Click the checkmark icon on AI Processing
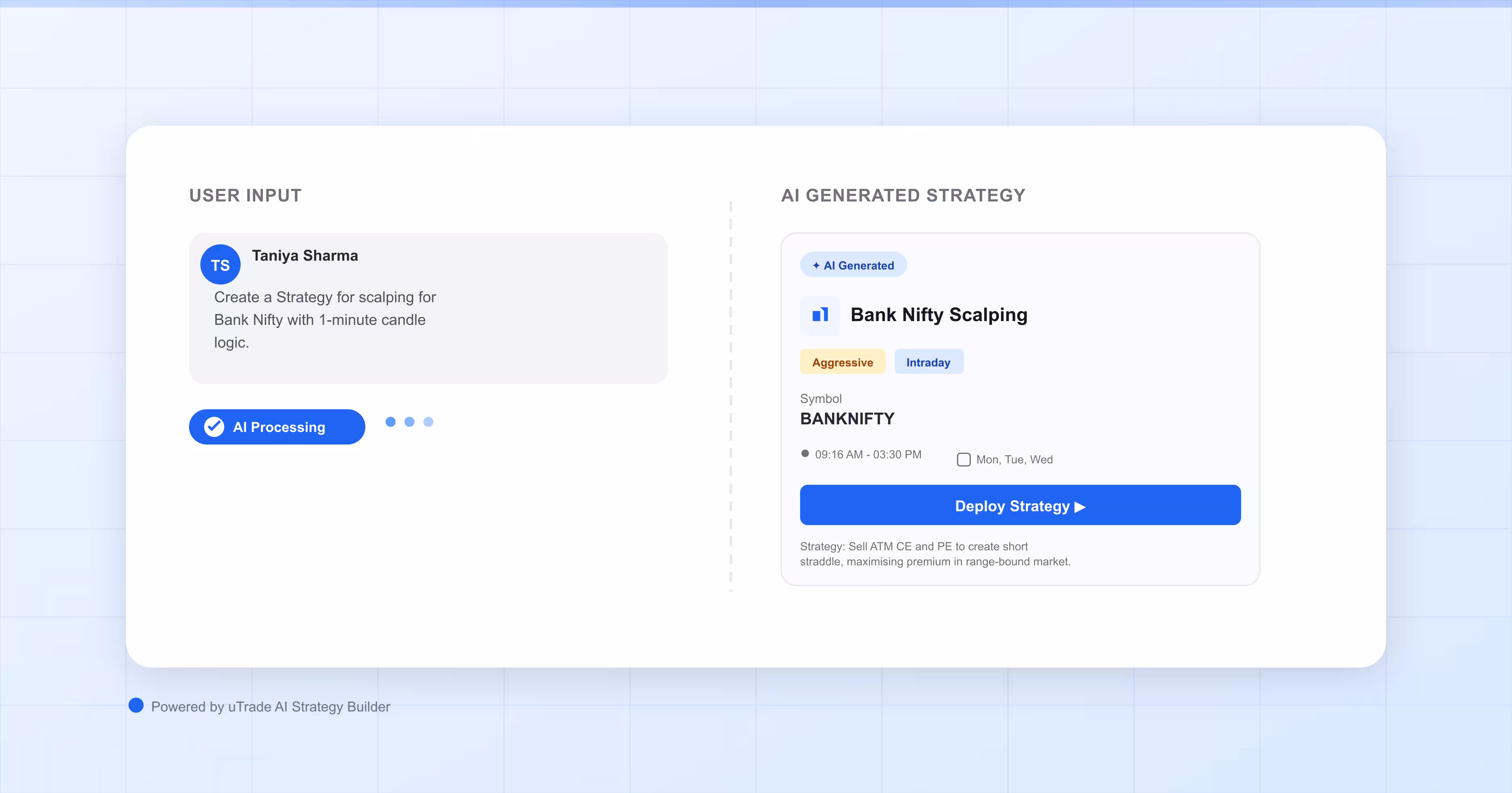The image size is (1512, 793). [214, 427]
